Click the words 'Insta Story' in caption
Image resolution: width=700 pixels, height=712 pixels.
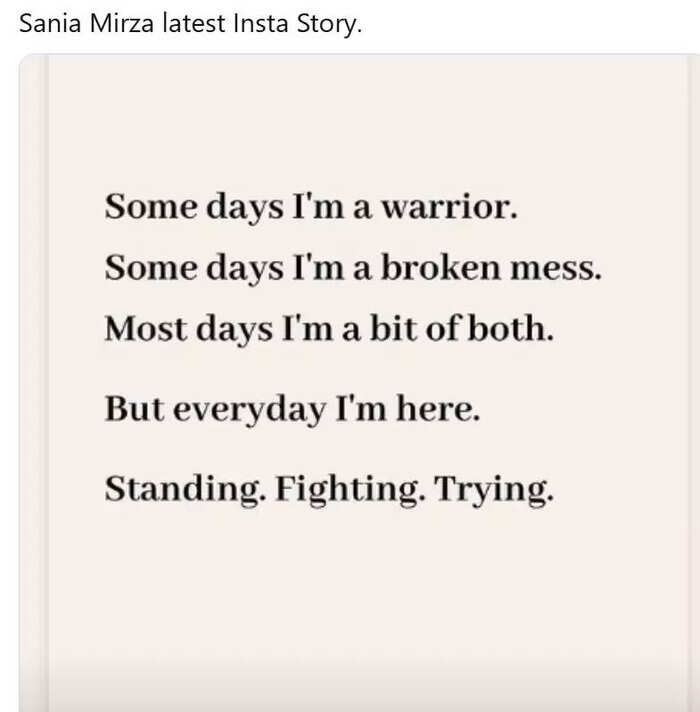pos(297,24)
